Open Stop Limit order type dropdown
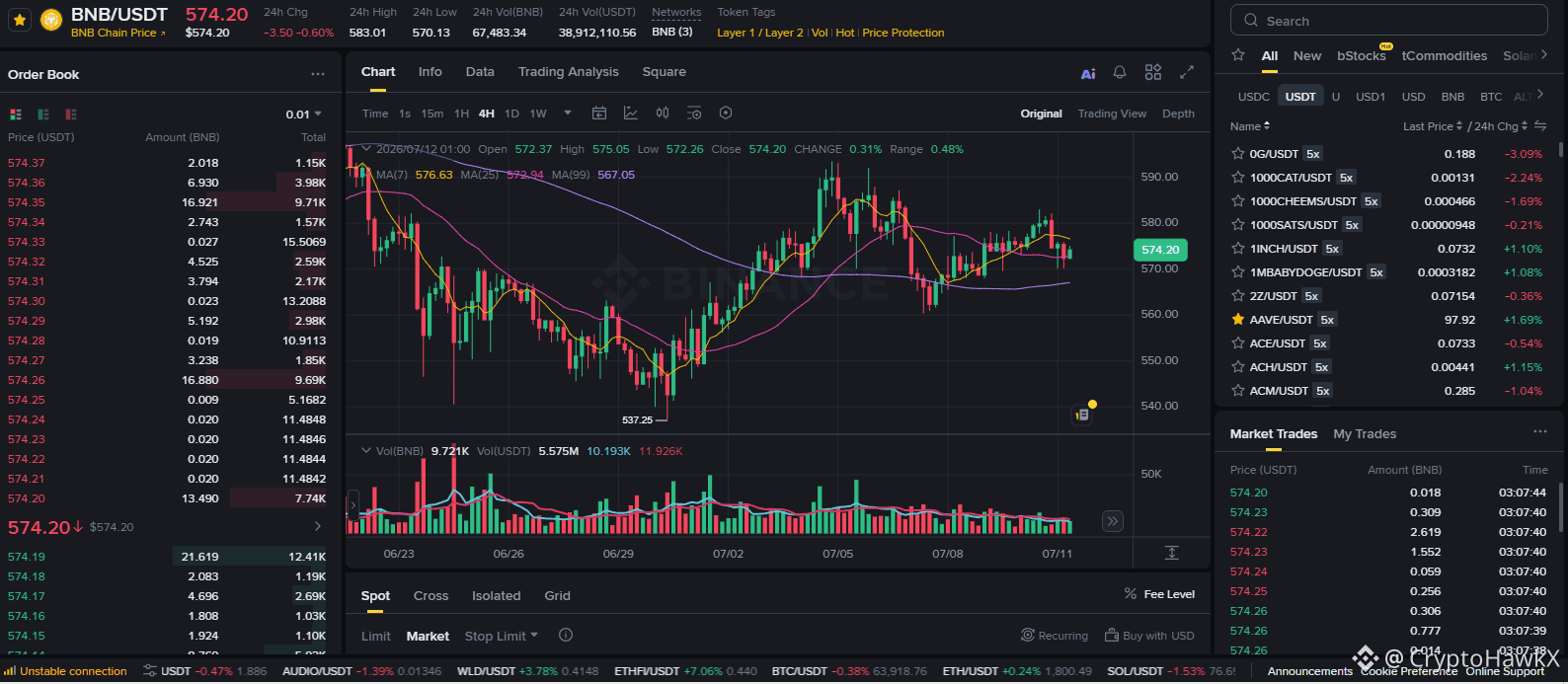The width and height of the screenshot is (1568, 684). [x=502, y=637]
